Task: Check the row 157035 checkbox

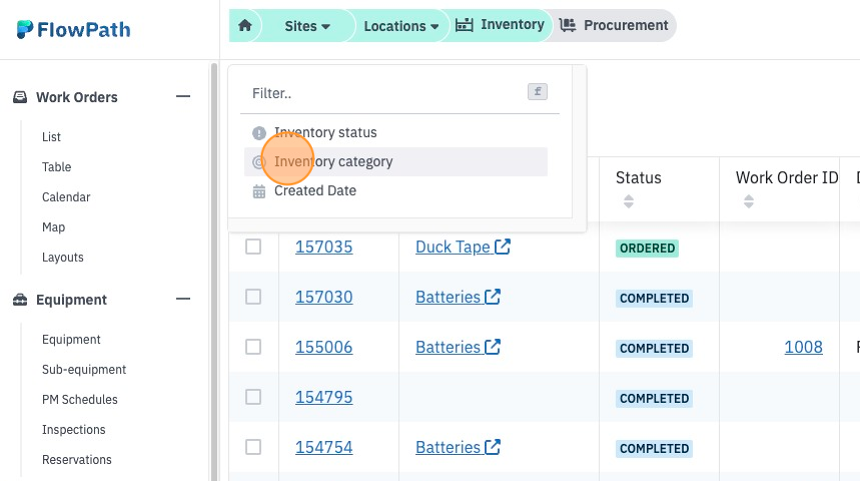Action: pos(253,247)
